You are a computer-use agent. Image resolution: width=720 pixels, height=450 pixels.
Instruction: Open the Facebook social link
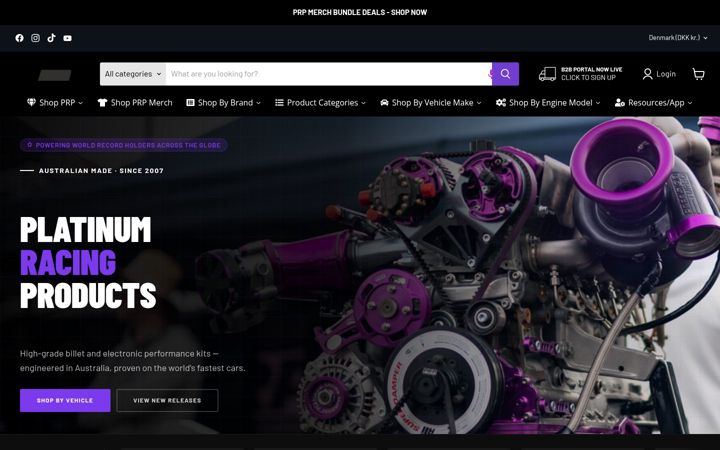click(x=19, y=38)
